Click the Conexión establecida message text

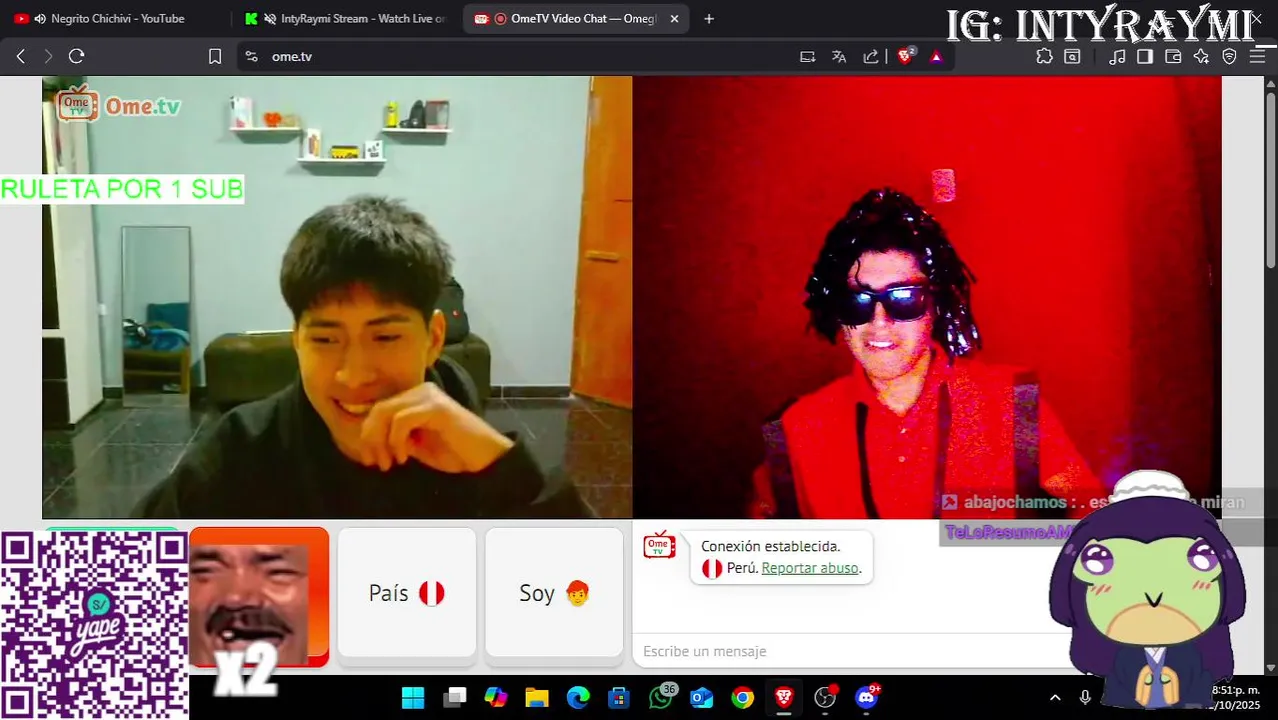[x=770, y=546]
